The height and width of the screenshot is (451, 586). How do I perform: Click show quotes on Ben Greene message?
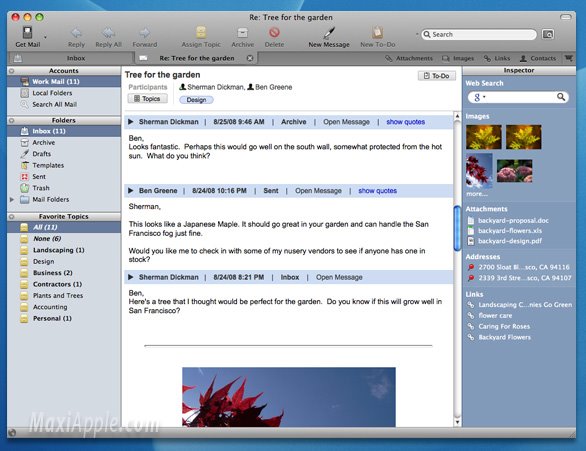tap(377, 191)
